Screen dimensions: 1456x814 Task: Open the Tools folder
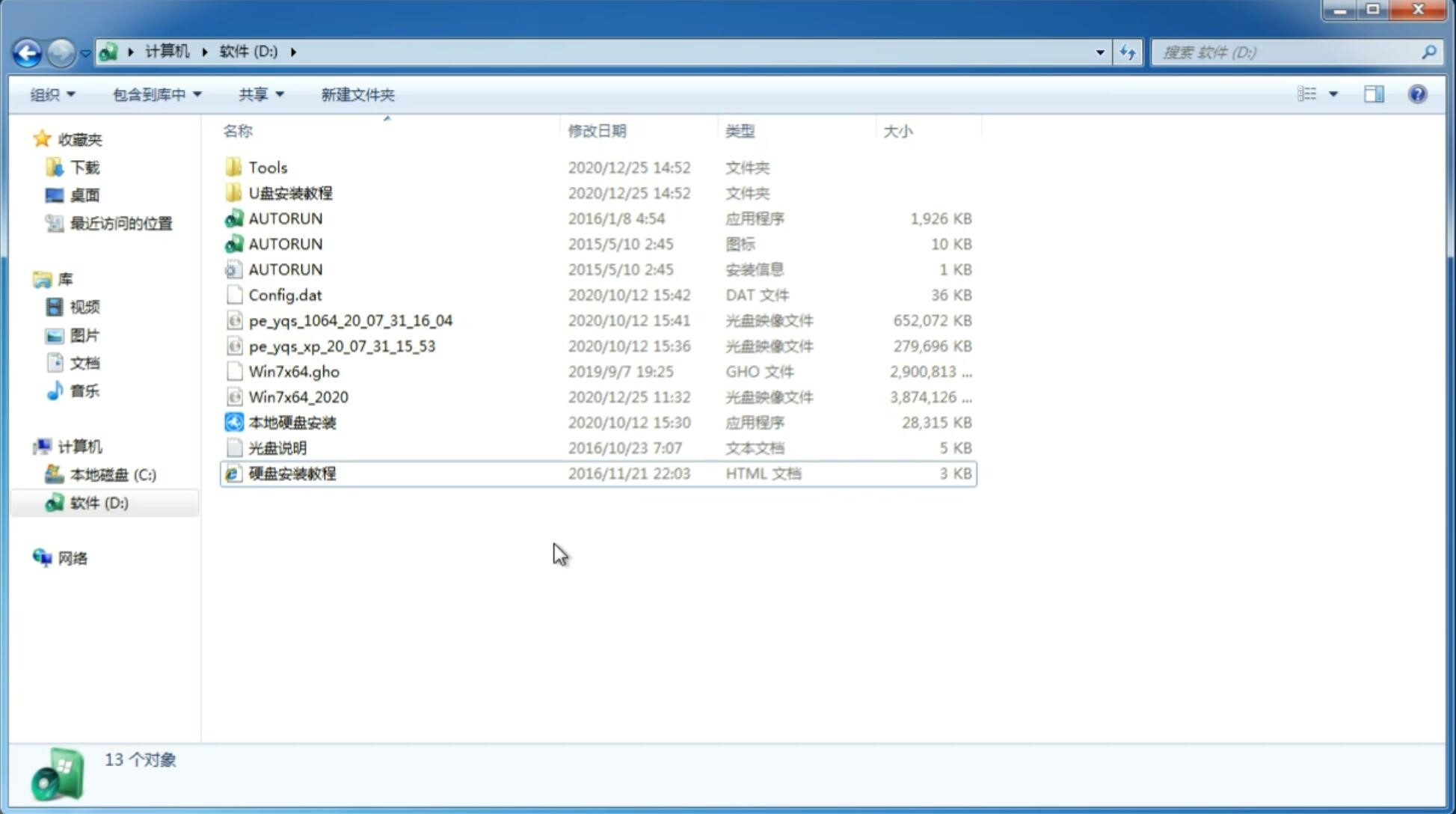pos(267,167)
